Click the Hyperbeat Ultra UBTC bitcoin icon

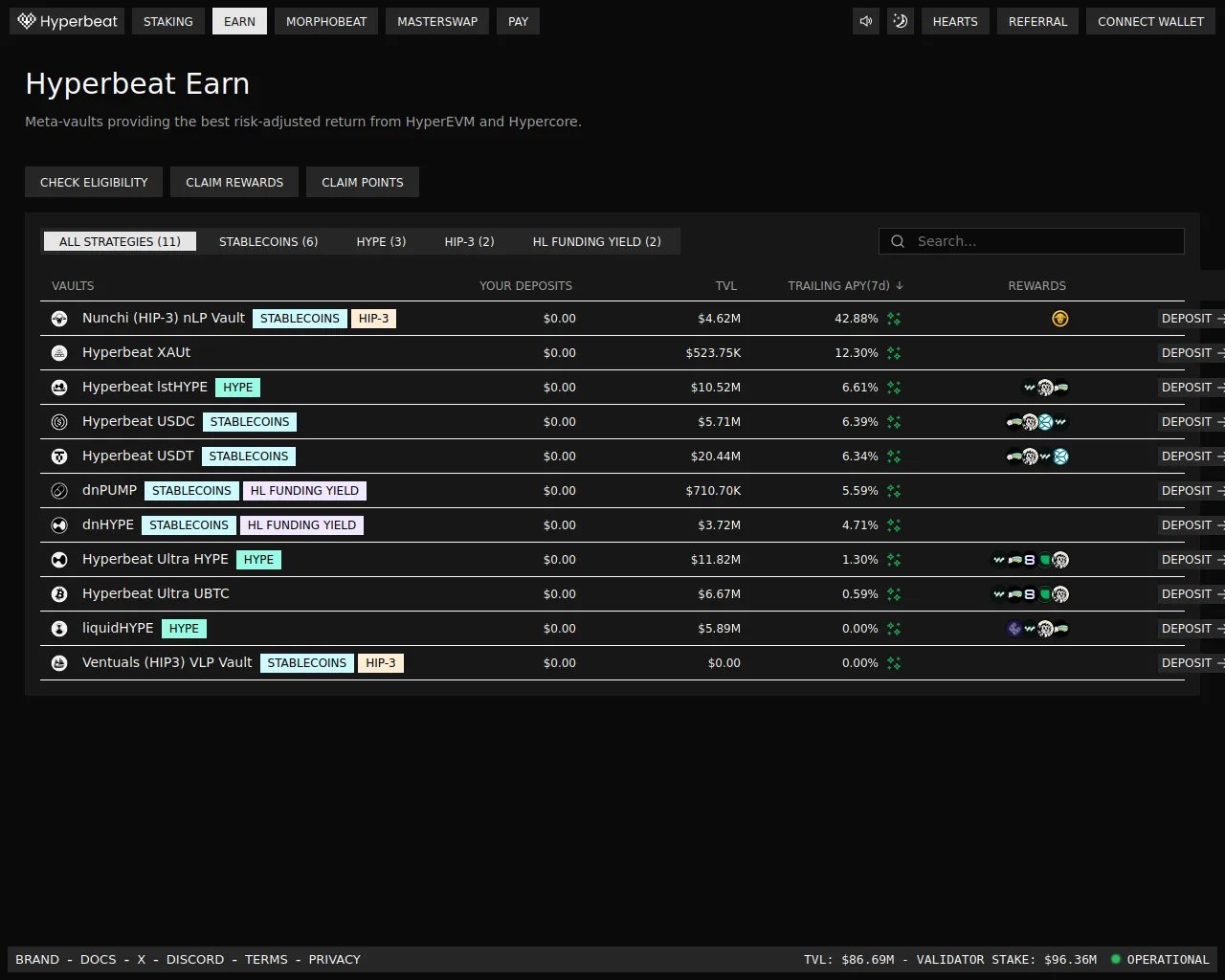59,594
